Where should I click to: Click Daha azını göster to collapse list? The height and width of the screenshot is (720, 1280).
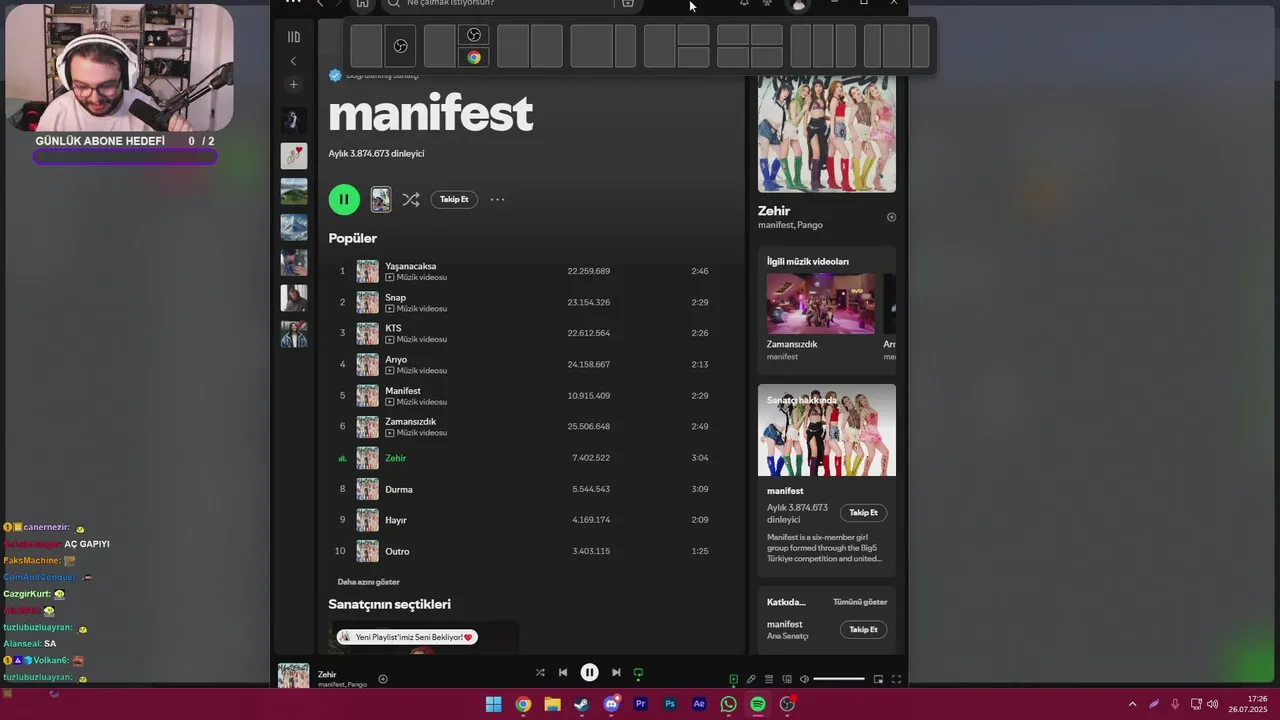(x=368, y=582)
